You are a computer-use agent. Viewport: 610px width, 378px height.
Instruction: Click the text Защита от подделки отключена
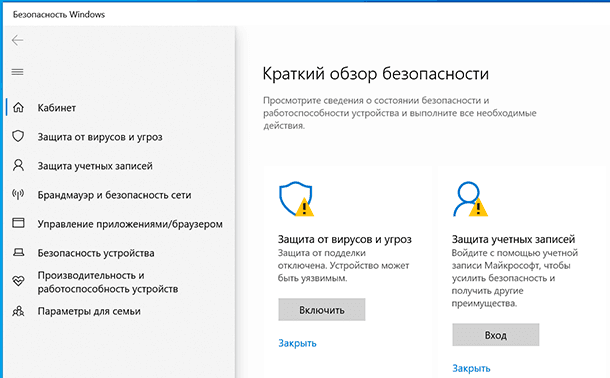point(322,259)
